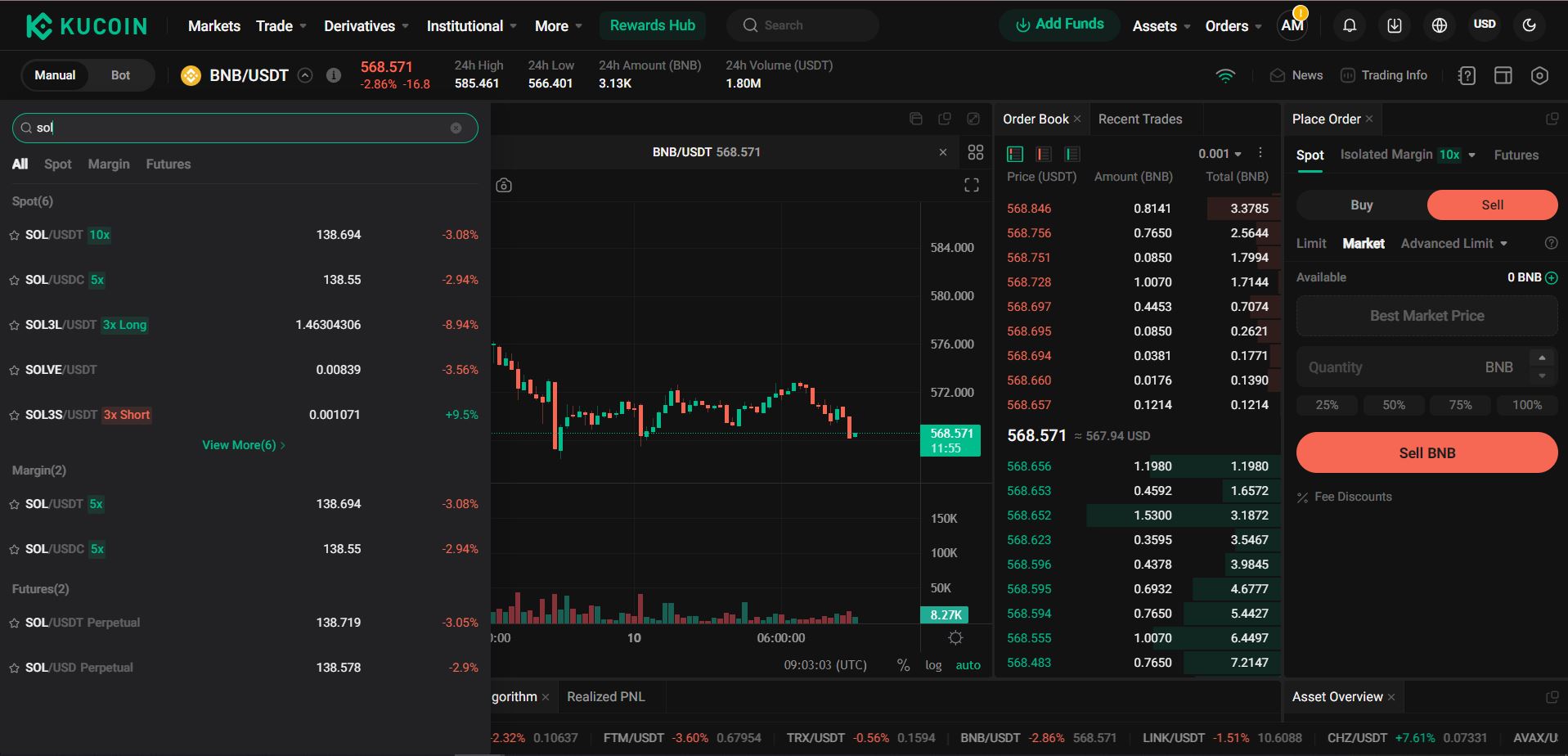Show buys-only order book view
1568x756 pixels.
coord(1072,154)
